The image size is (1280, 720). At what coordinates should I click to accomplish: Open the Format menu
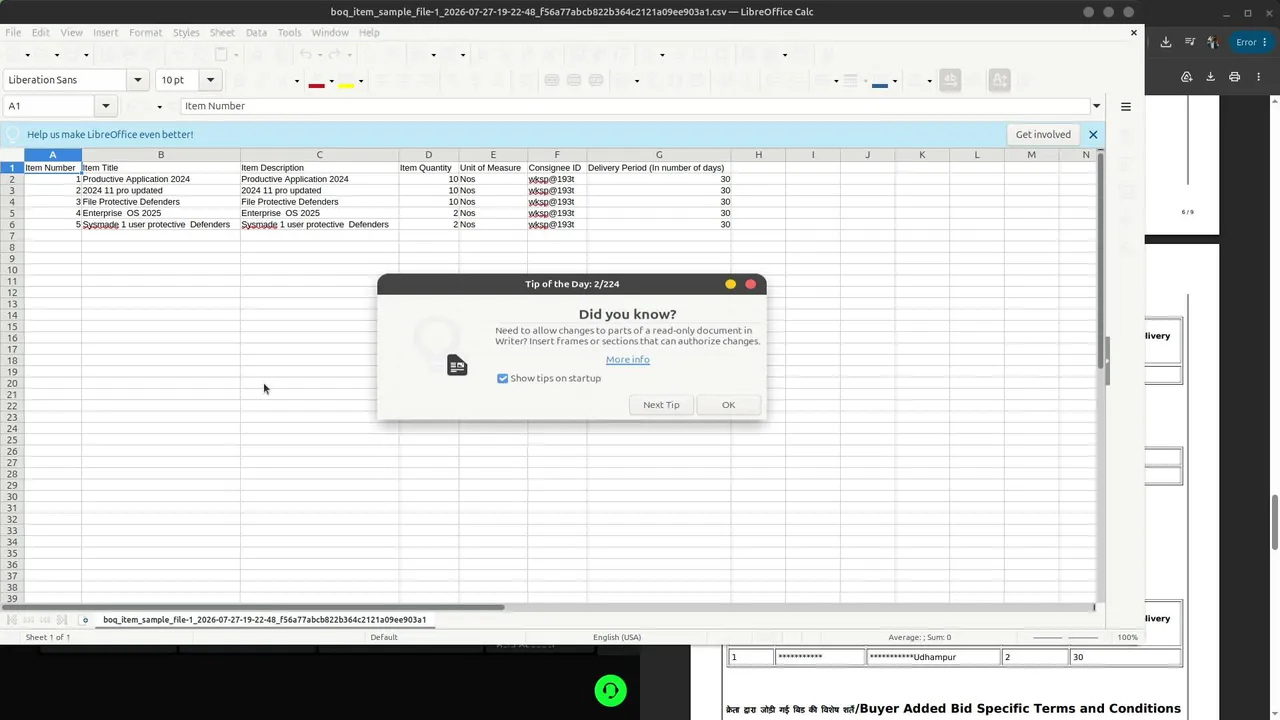(x=145, y=33)
